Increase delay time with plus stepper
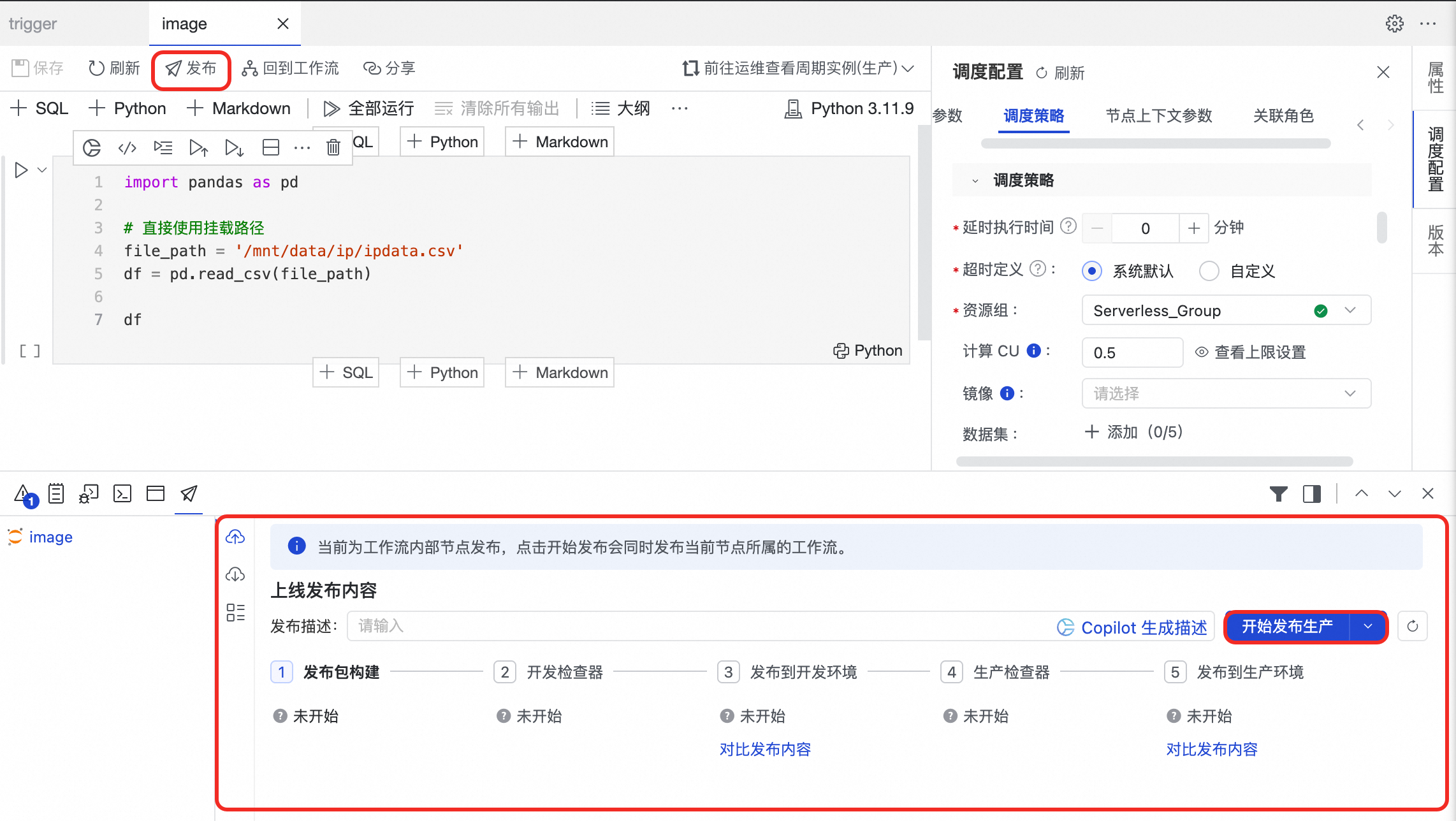This screenshot has height=821, width=1456. click(x=1193, y=228)
